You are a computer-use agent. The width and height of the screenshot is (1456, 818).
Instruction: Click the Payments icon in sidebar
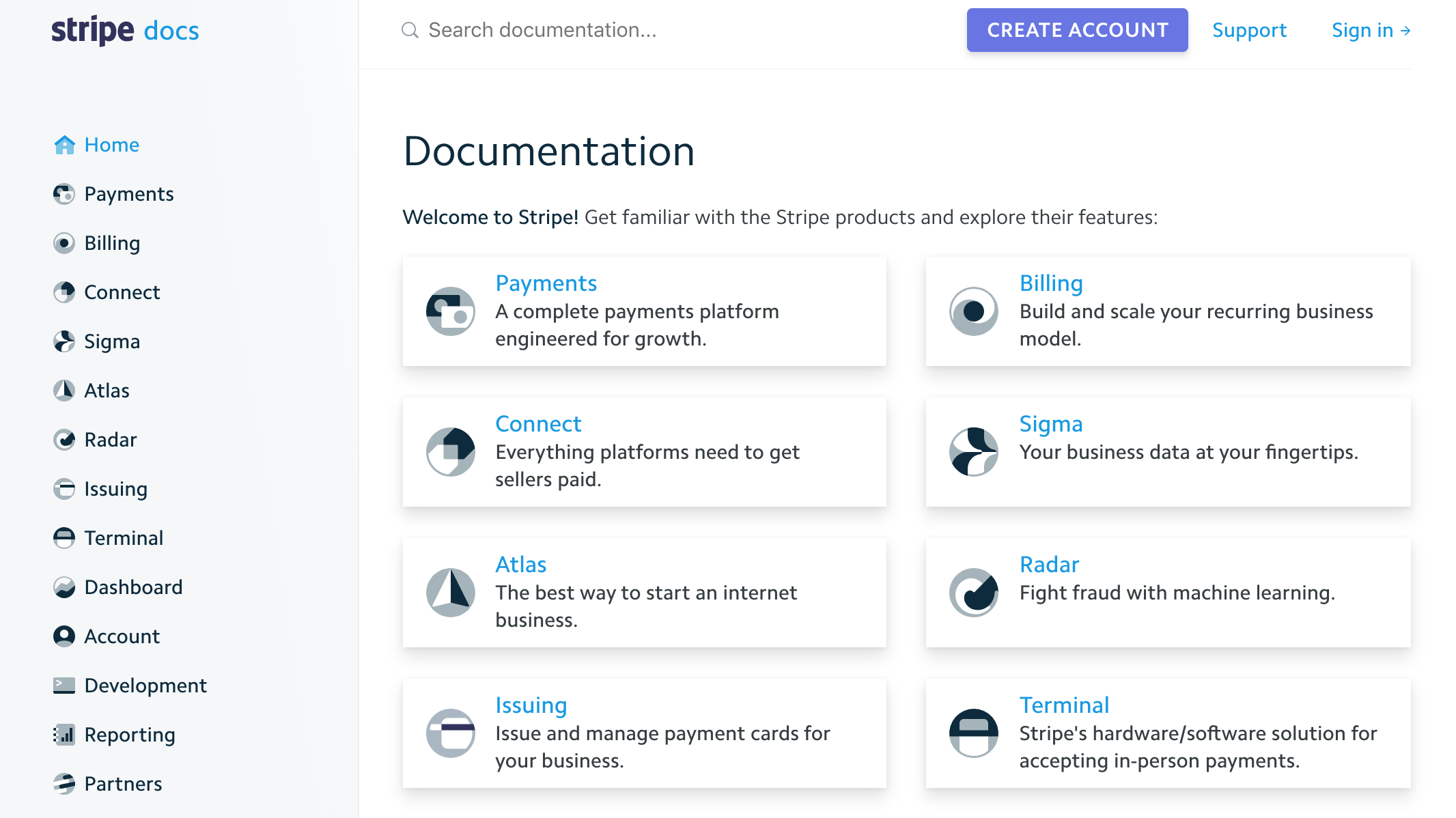tap(64, 194)
